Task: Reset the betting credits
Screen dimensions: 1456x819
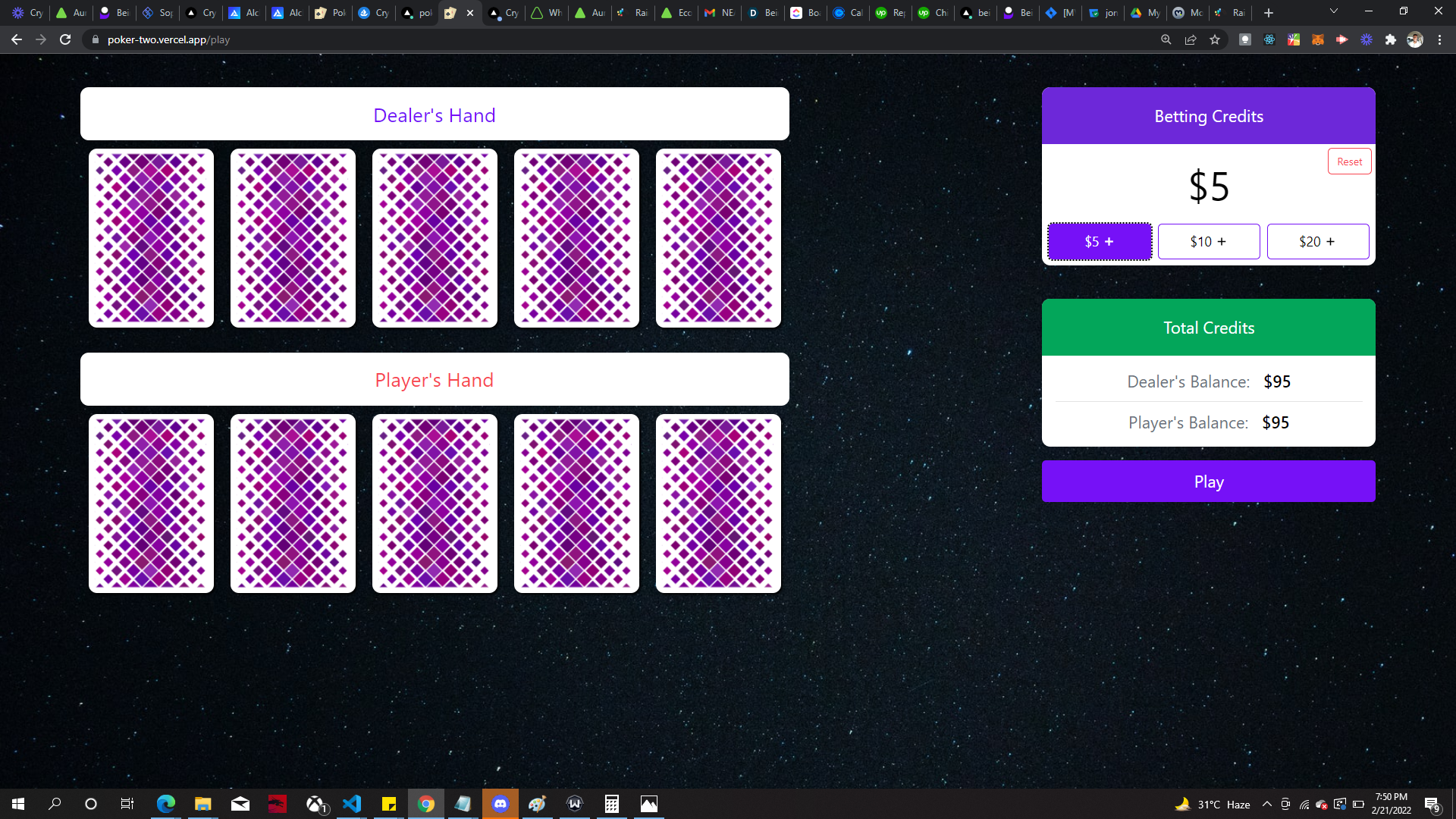Action: [x=1349, y=162]
